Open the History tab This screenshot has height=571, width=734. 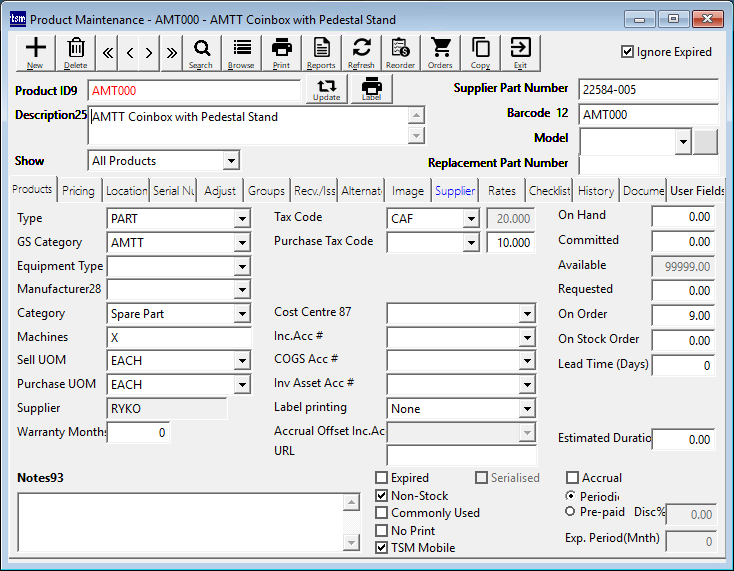point(596,191)
